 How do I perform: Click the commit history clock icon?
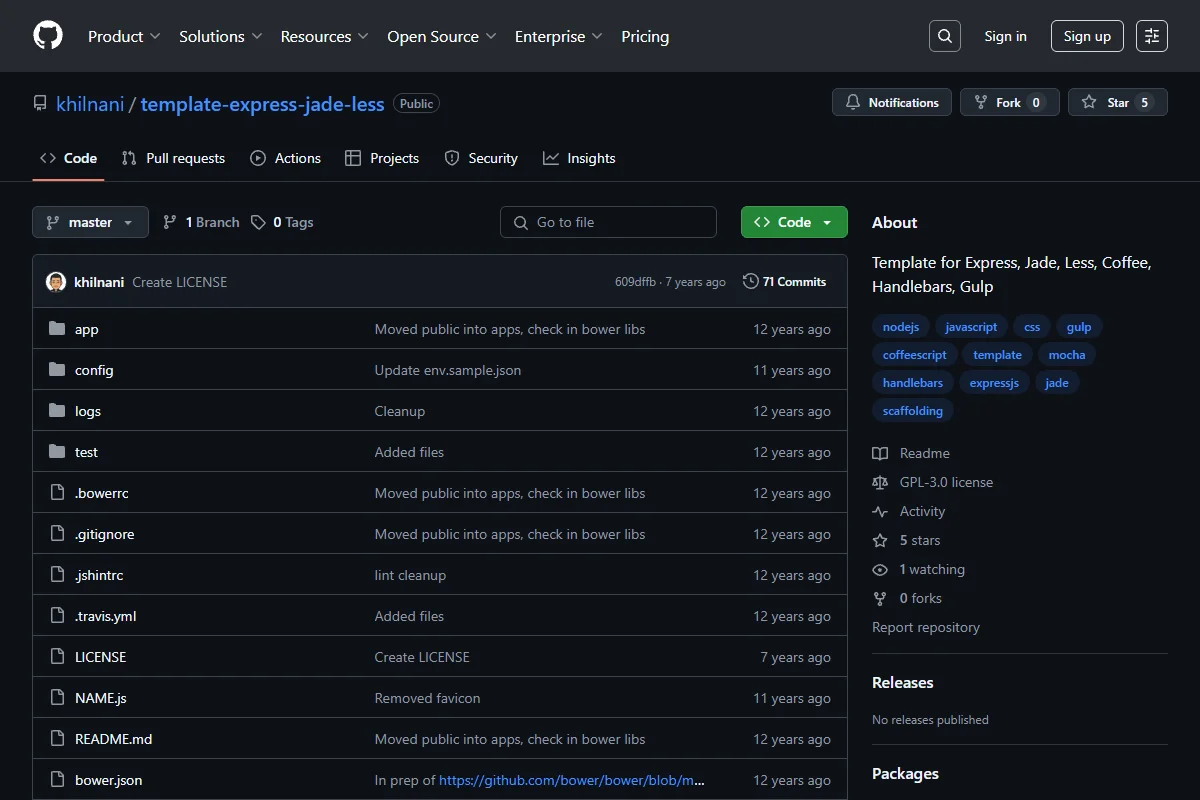point(750,282)
